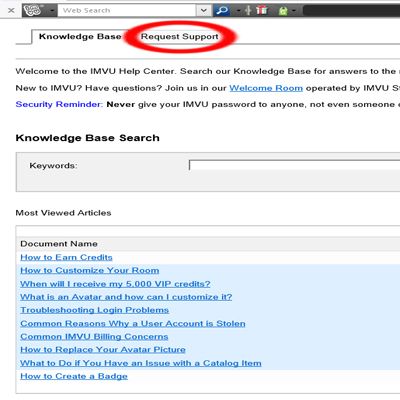The image size is (400, 400).
Task: Open the arrow menu beside the magnifier
Action: (x=238, y=11)
